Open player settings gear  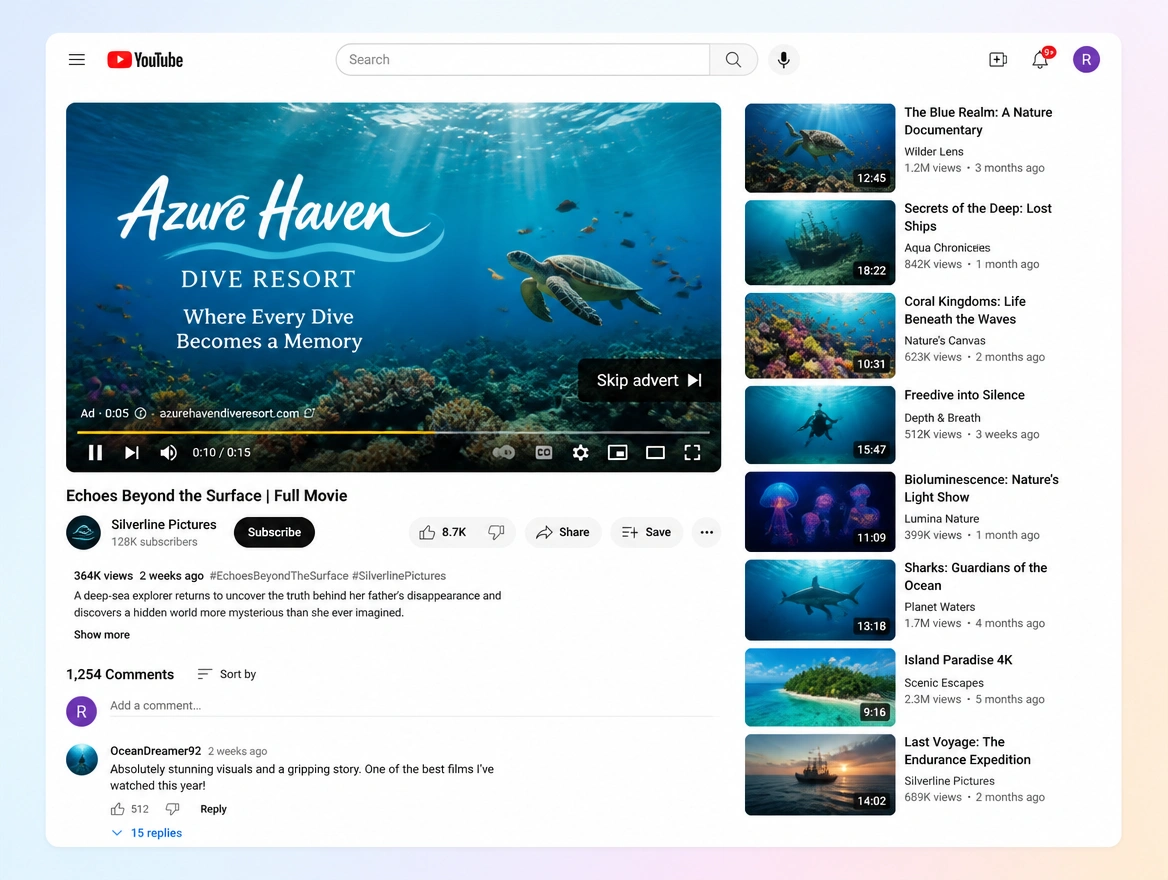click(581, 452)
